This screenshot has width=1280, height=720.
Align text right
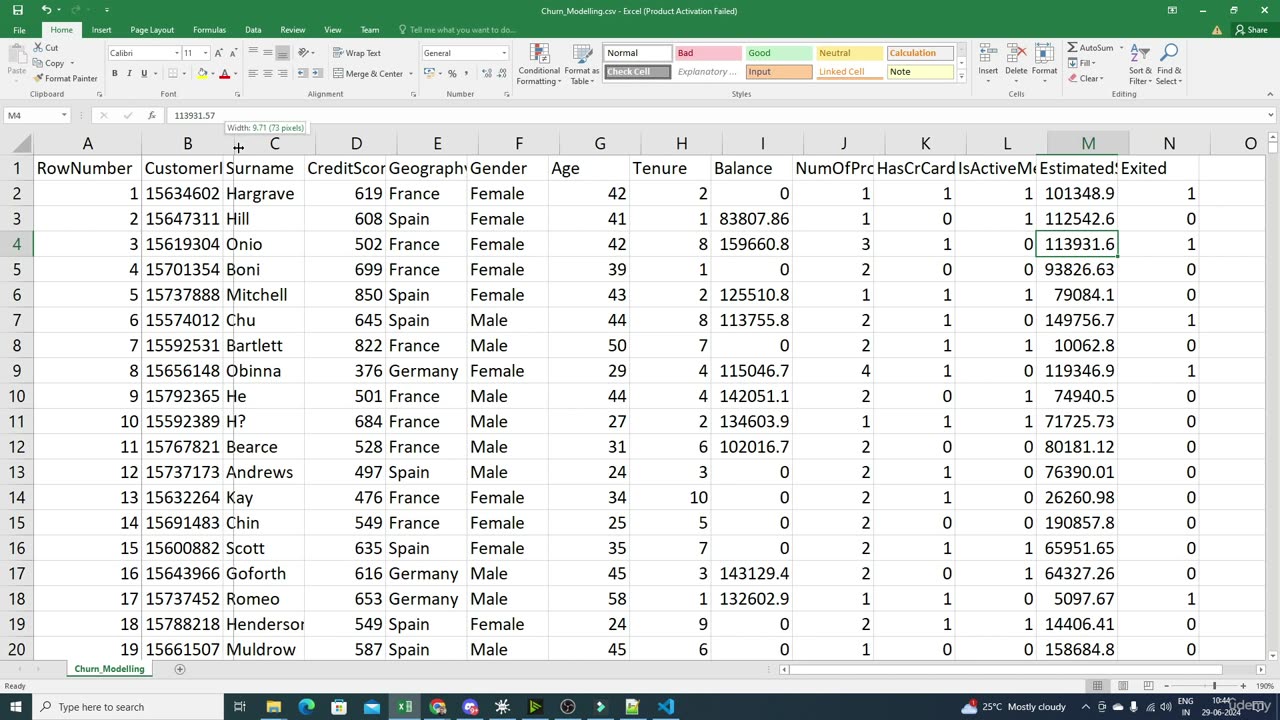[x=282, y=73]
